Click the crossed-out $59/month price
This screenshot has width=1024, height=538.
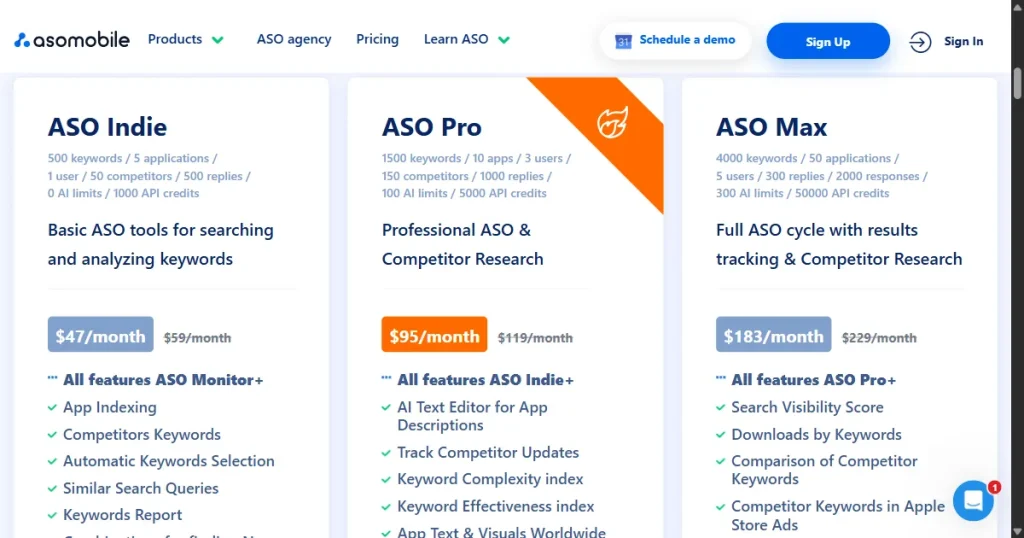click(x=197, y=338)
